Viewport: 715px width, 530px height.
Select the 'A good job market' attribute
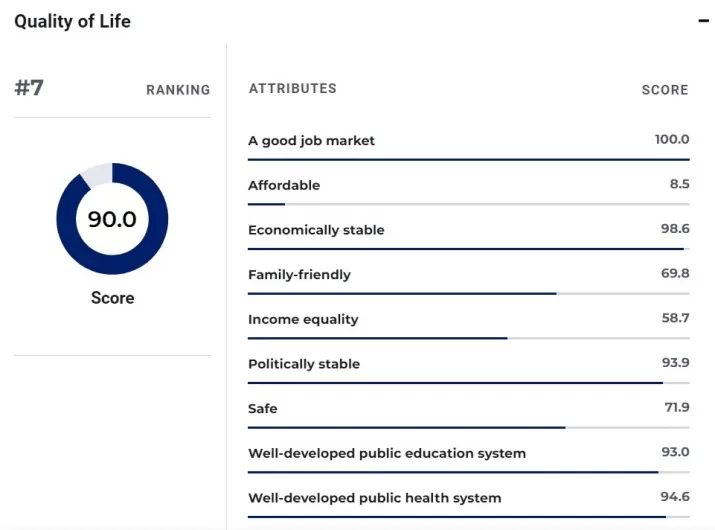pos(311,141)
